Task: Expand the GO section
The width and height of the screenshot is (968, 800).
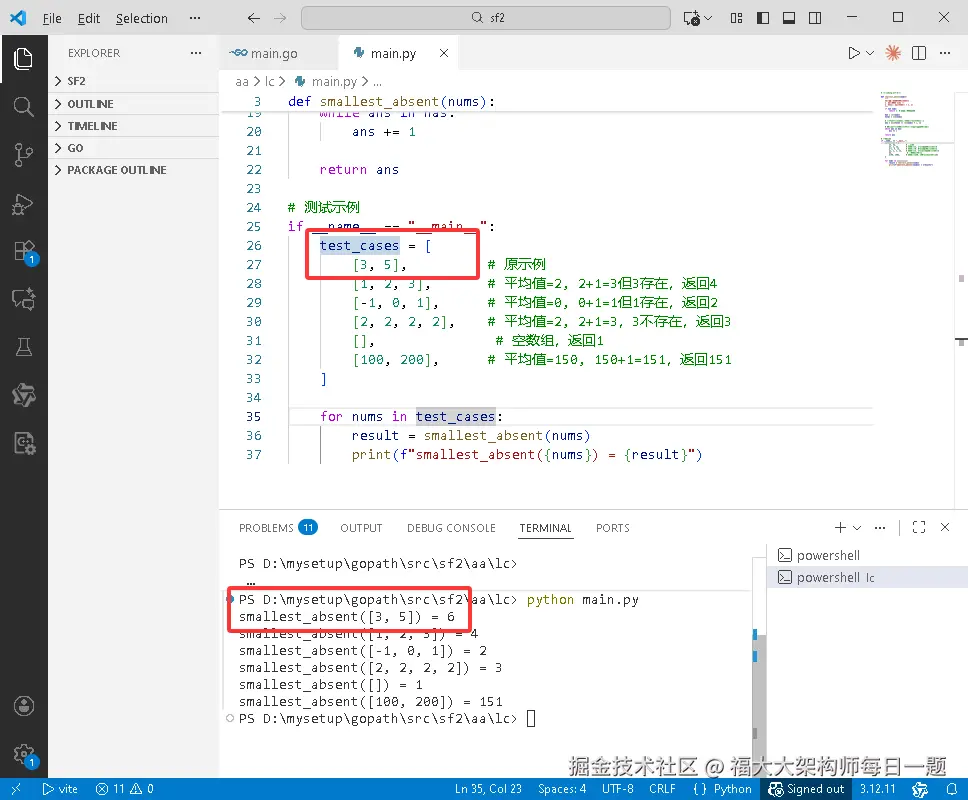Action: [x=133, y=148]
